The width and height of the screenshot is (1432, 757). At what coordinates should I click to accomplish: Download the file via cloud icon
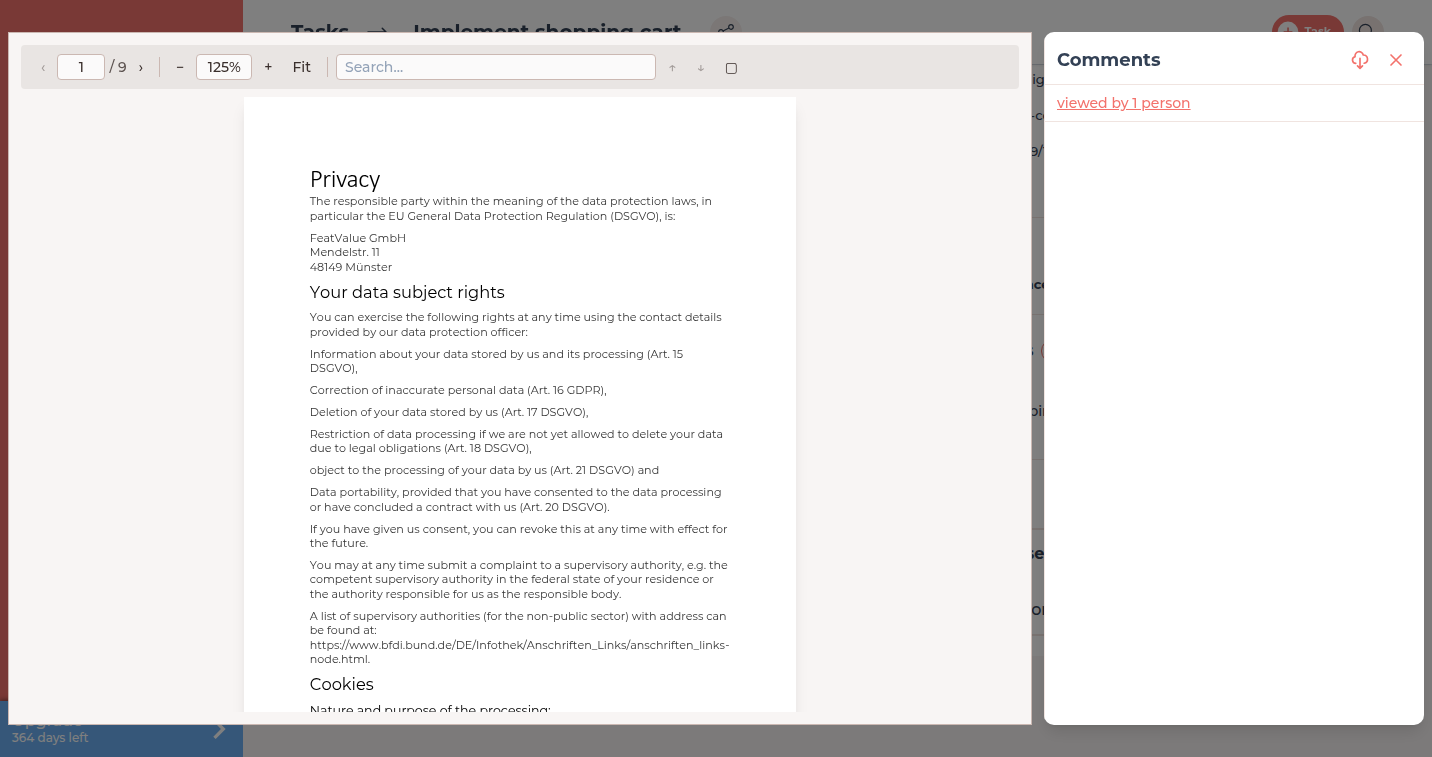1359,60
